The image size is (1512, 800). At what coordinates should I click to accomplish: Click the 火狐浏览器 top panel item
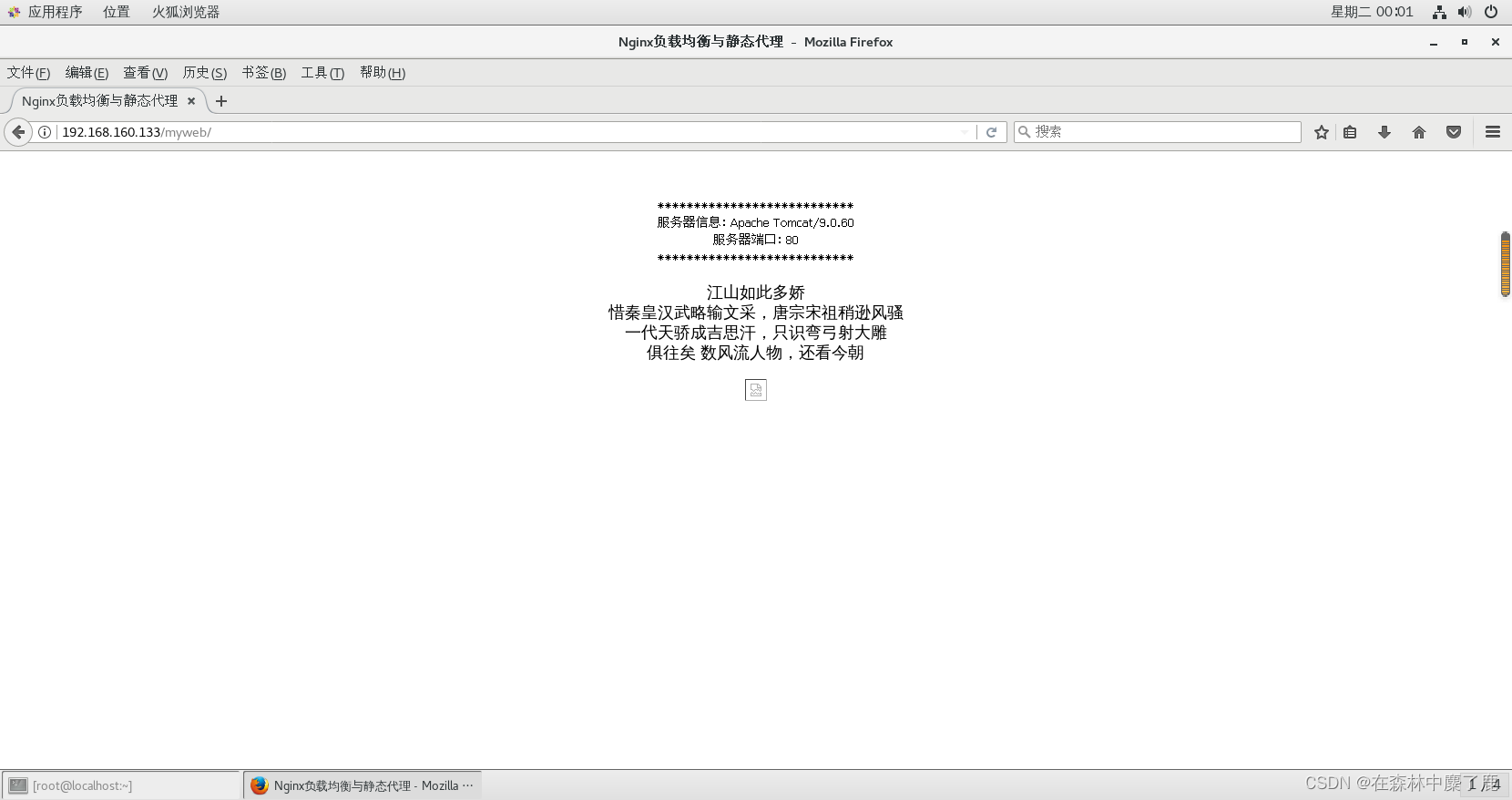pyautogui.click(x=186, y=12)
